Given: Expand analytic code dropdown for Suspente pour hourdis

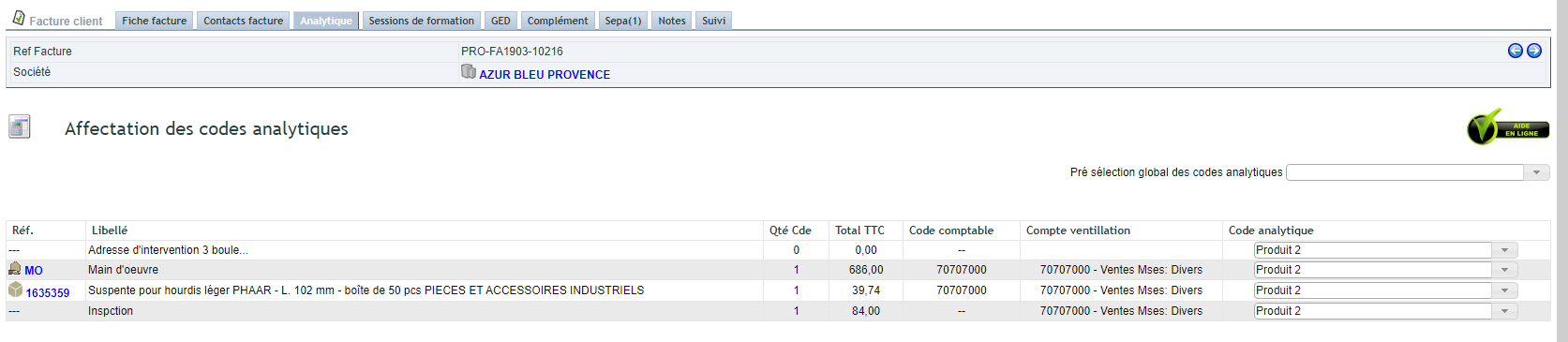Looking at the screenshot, I should pos(1386,290).
